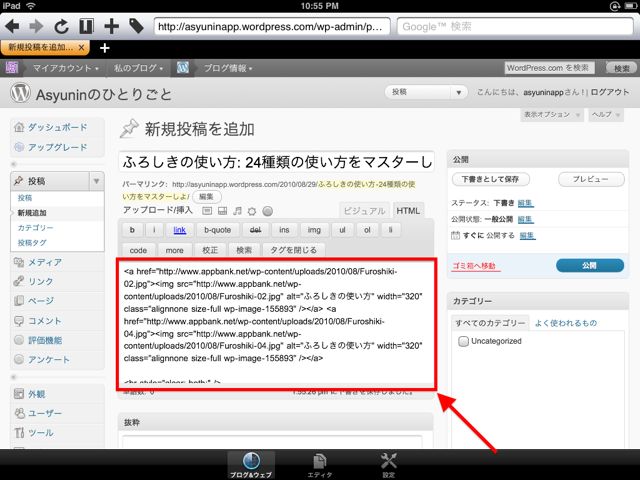Image resolution: width=640 pixels, height=480 pixels.
Task: Tap the URL address field
Action: [x=271, y=27]
